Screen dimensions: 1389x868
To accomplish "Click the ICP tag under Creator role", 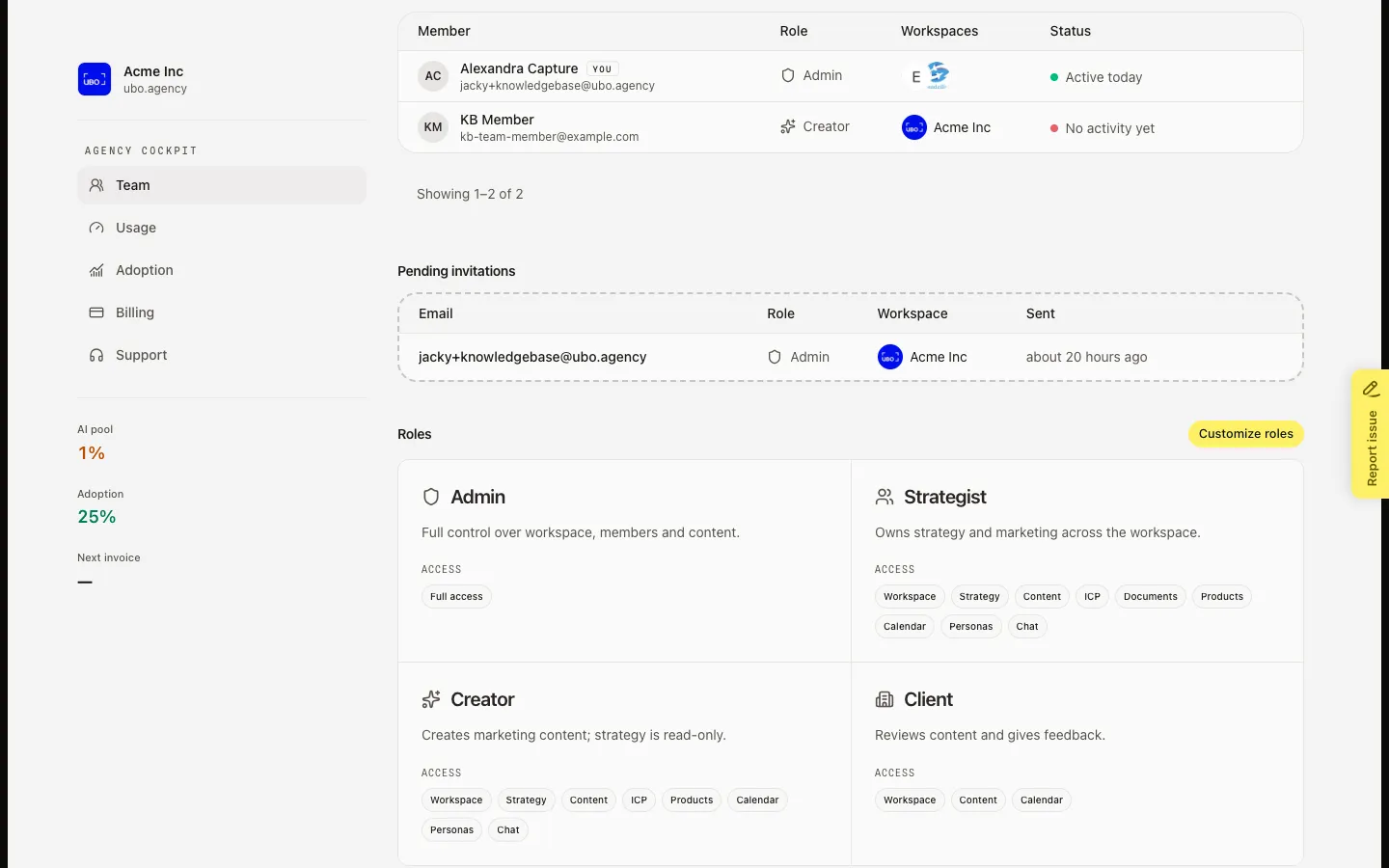I will point(639,800).
